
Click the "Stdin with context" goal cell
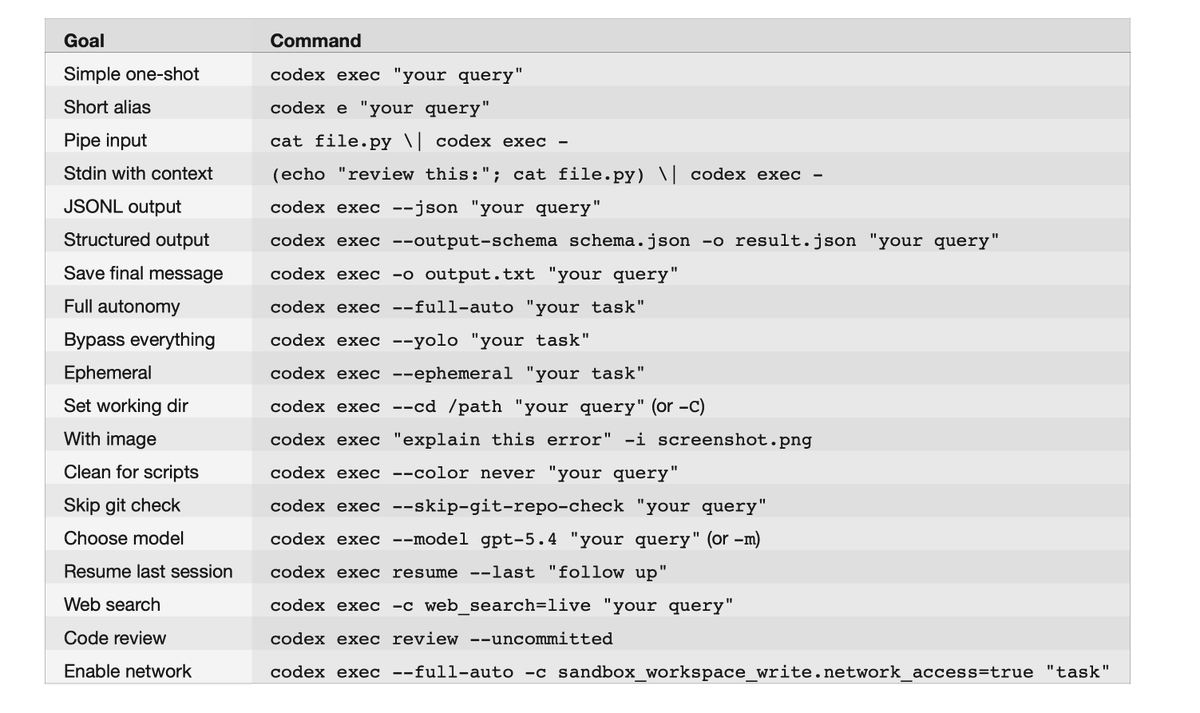[x=138, y=174]
